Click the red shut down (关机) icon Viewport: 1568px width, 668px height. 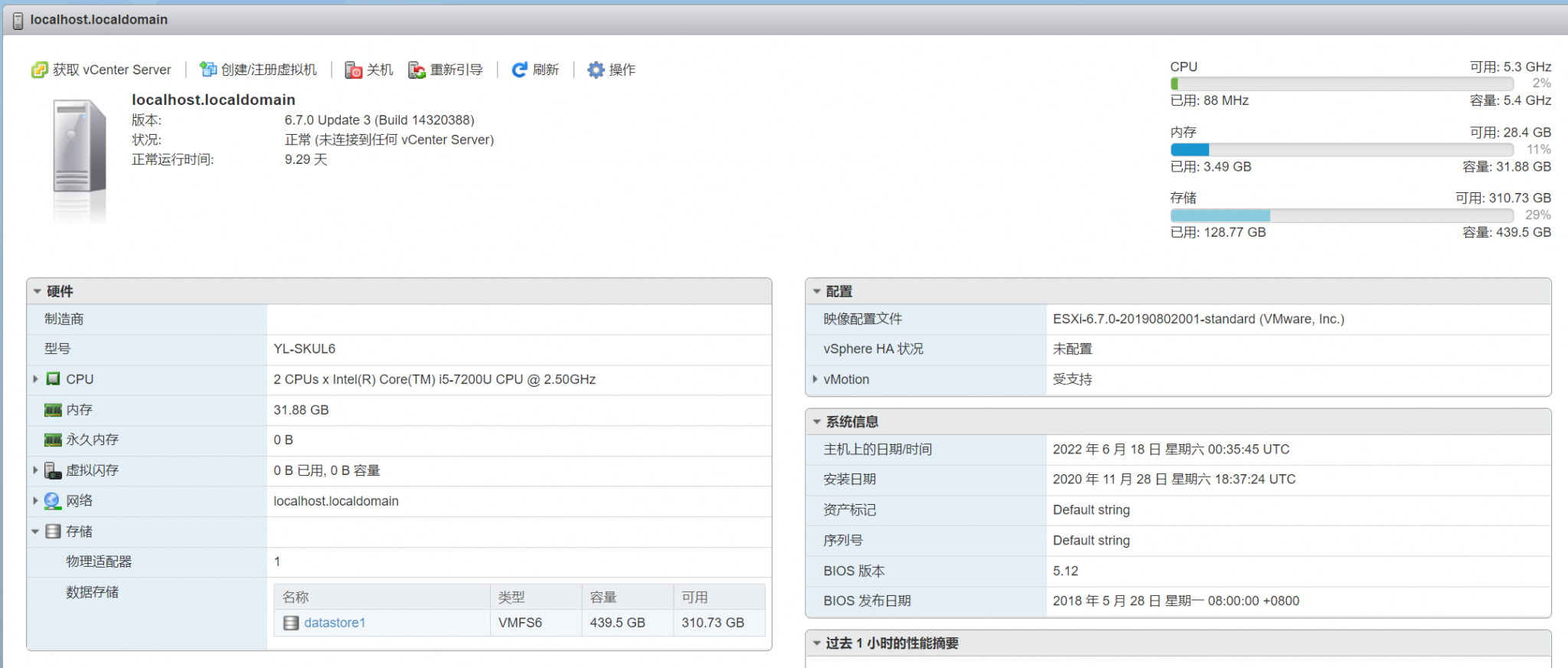[x=354, y=70]
